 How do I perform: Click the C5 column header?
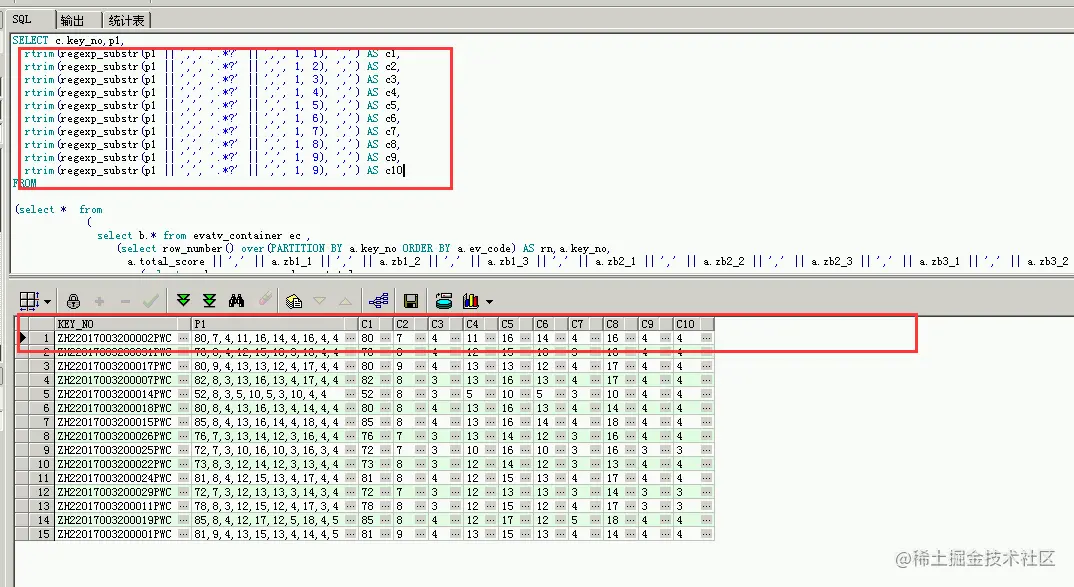pos(516,324)
